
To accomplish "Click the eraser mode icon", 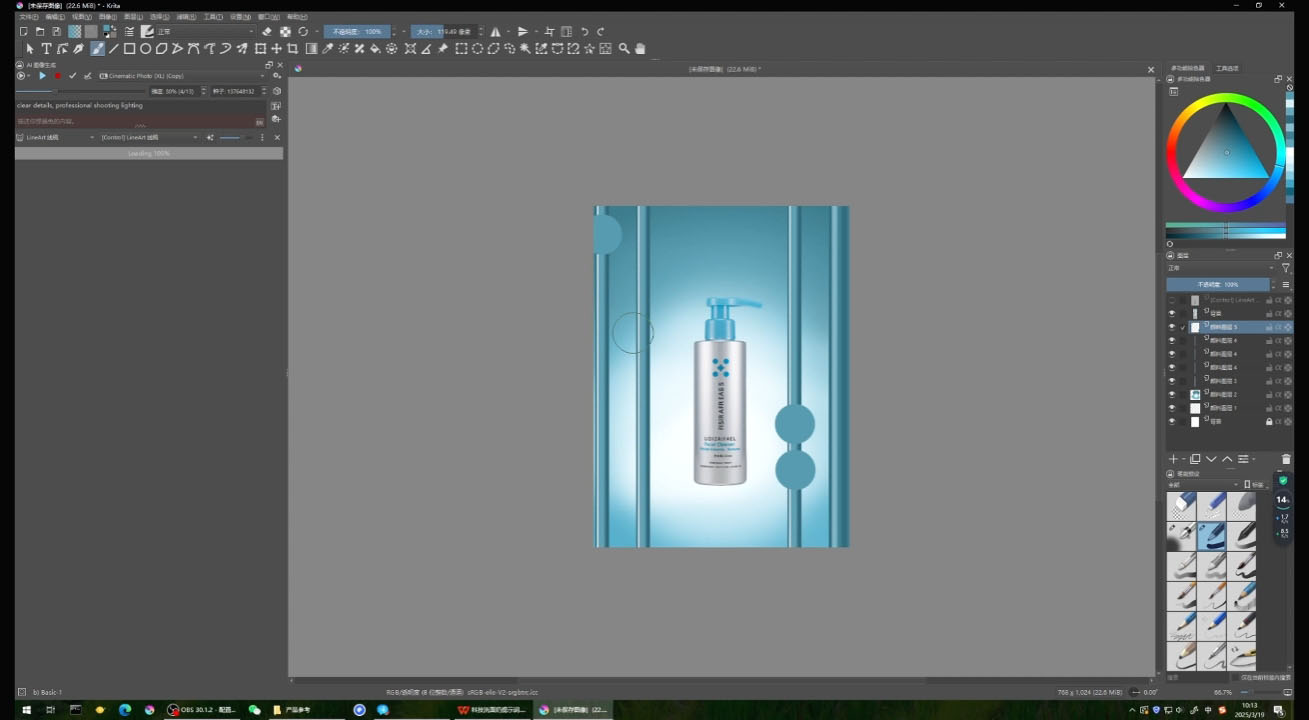I will pyautogui.click(x=266, y=32).
